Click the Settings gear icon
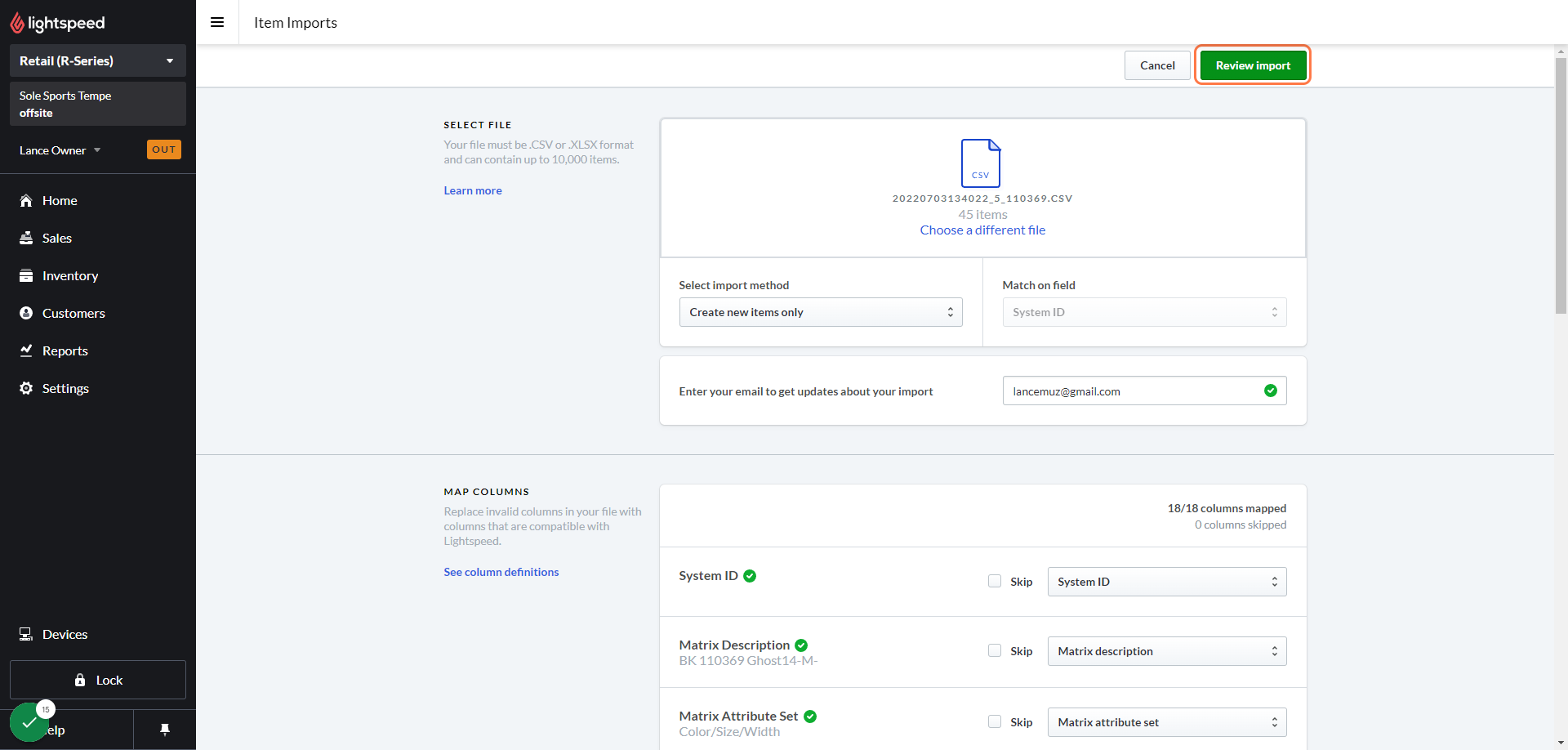The width and height of the screenshot is (1568, 750). (26, 388)
